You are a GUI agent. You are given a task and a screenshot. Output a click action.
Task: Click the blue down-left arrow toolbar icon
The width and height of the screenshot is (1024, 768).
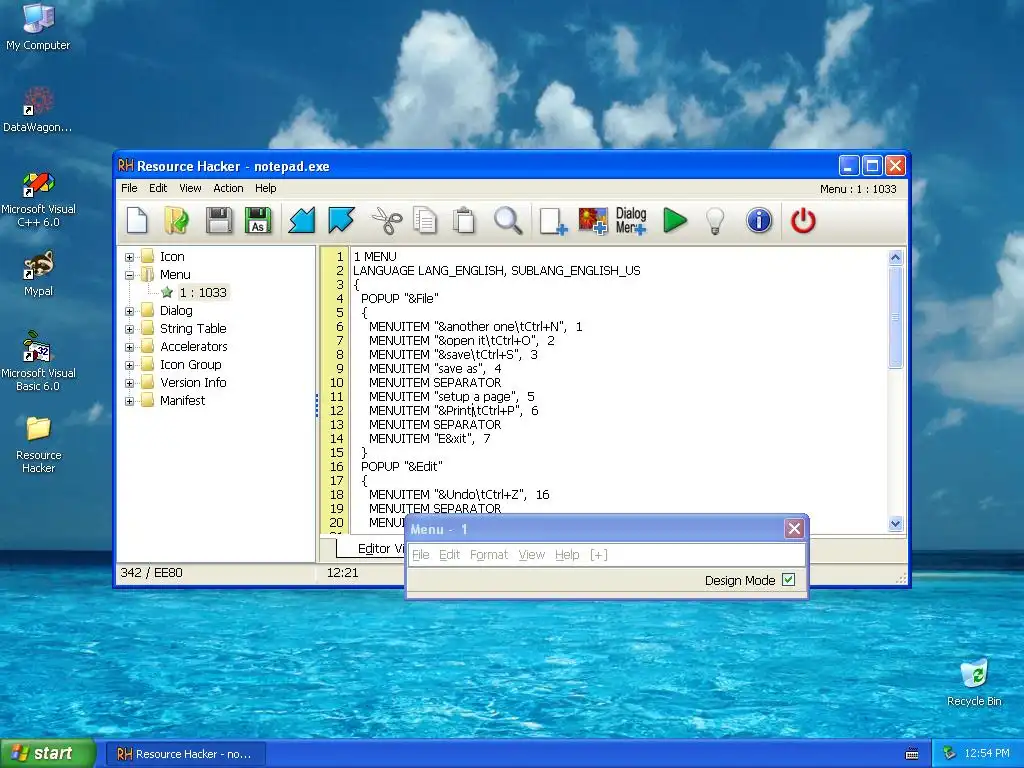(x=302, y=220)
